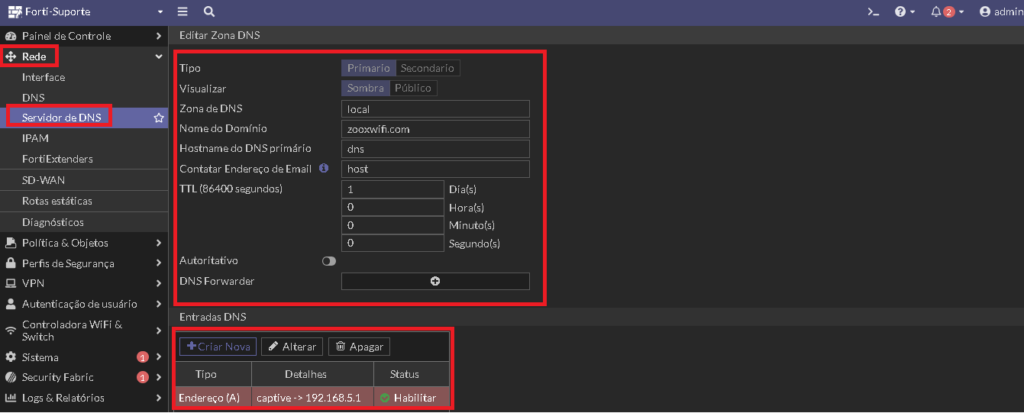Click the Criar Nova button
This screenshot has width=1024, height=413.
pos(218,347)
